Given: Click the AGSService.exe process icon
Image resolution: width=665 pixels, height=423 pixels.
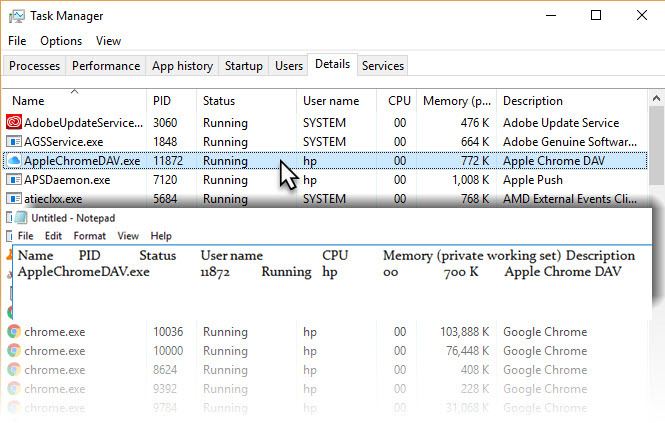Looking at the screenshot, I should pos(14,141).
